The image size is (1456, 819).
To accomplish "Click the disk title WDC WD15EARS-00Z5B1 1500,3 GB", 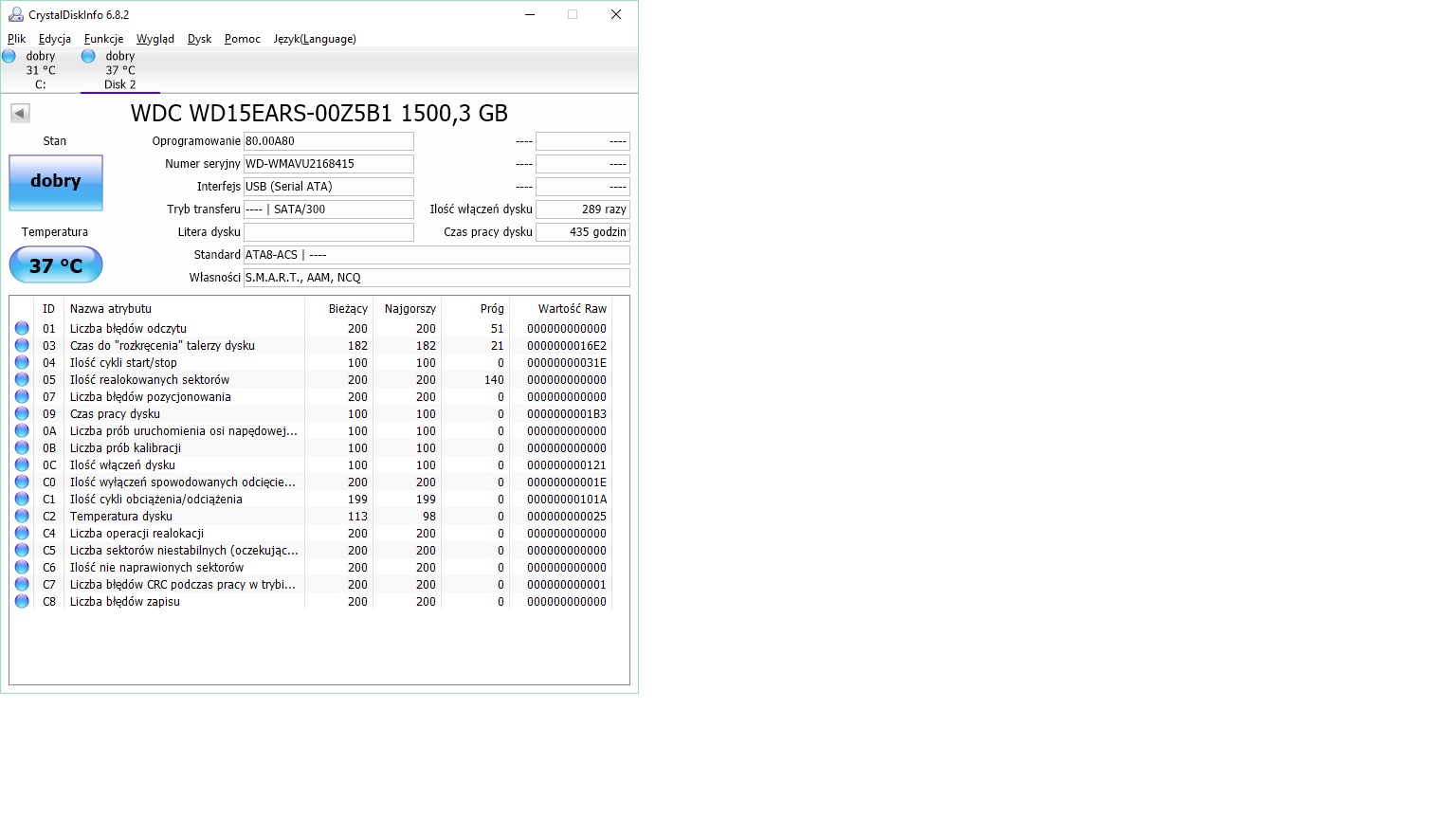I will pos(319,114).
